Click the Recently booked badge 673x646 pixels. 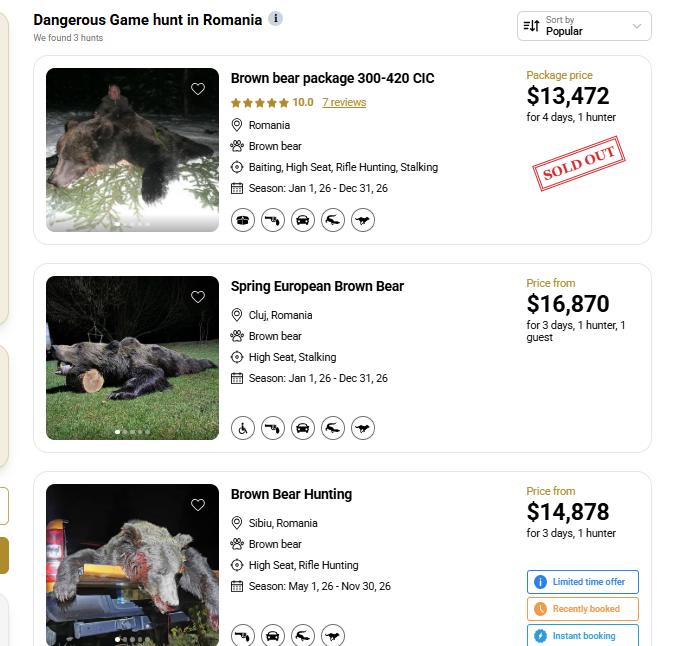[x=582, y=609]
